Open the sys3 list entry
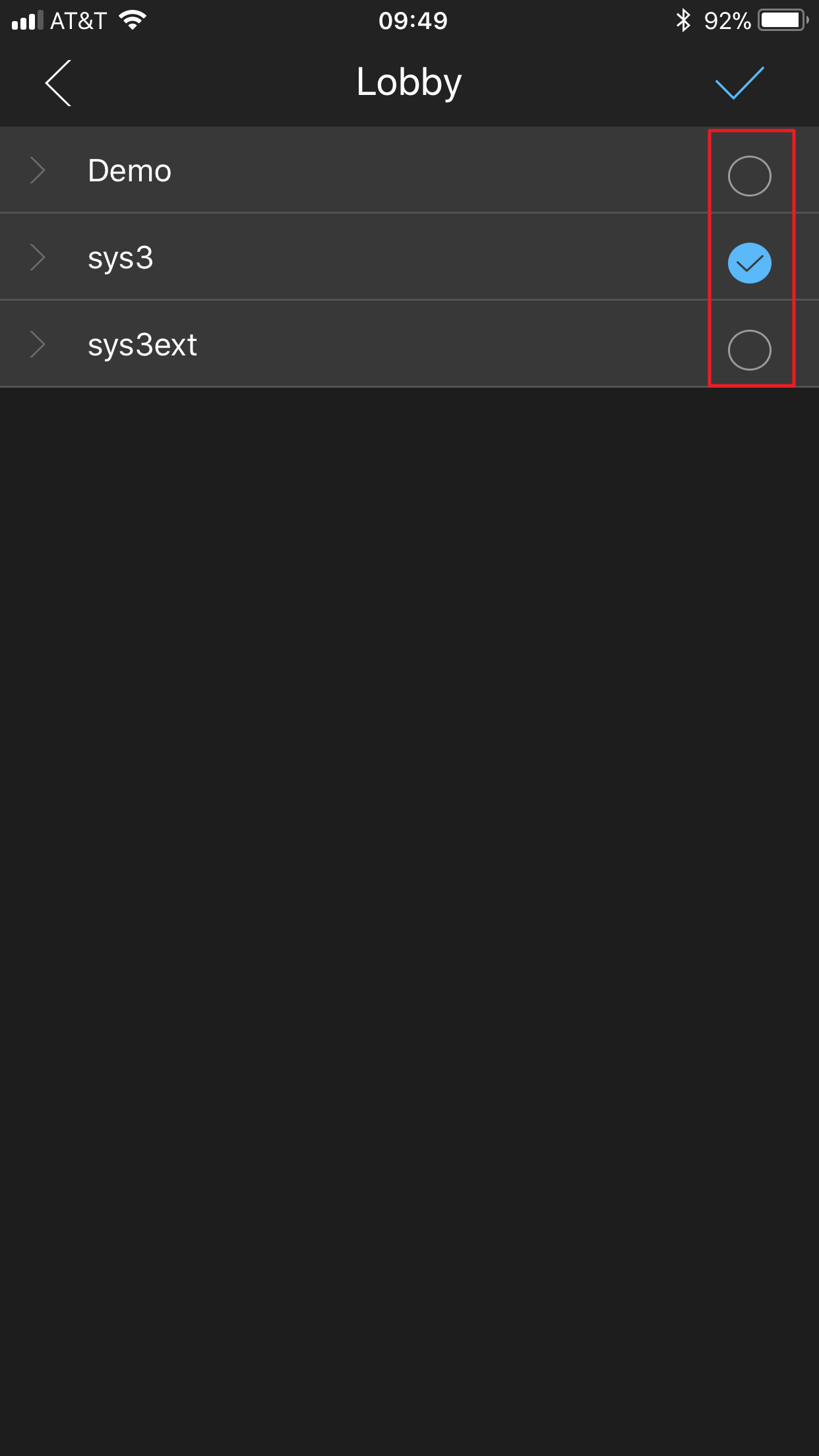Viewport: 819px width, 1456px height. pos(121,258)
